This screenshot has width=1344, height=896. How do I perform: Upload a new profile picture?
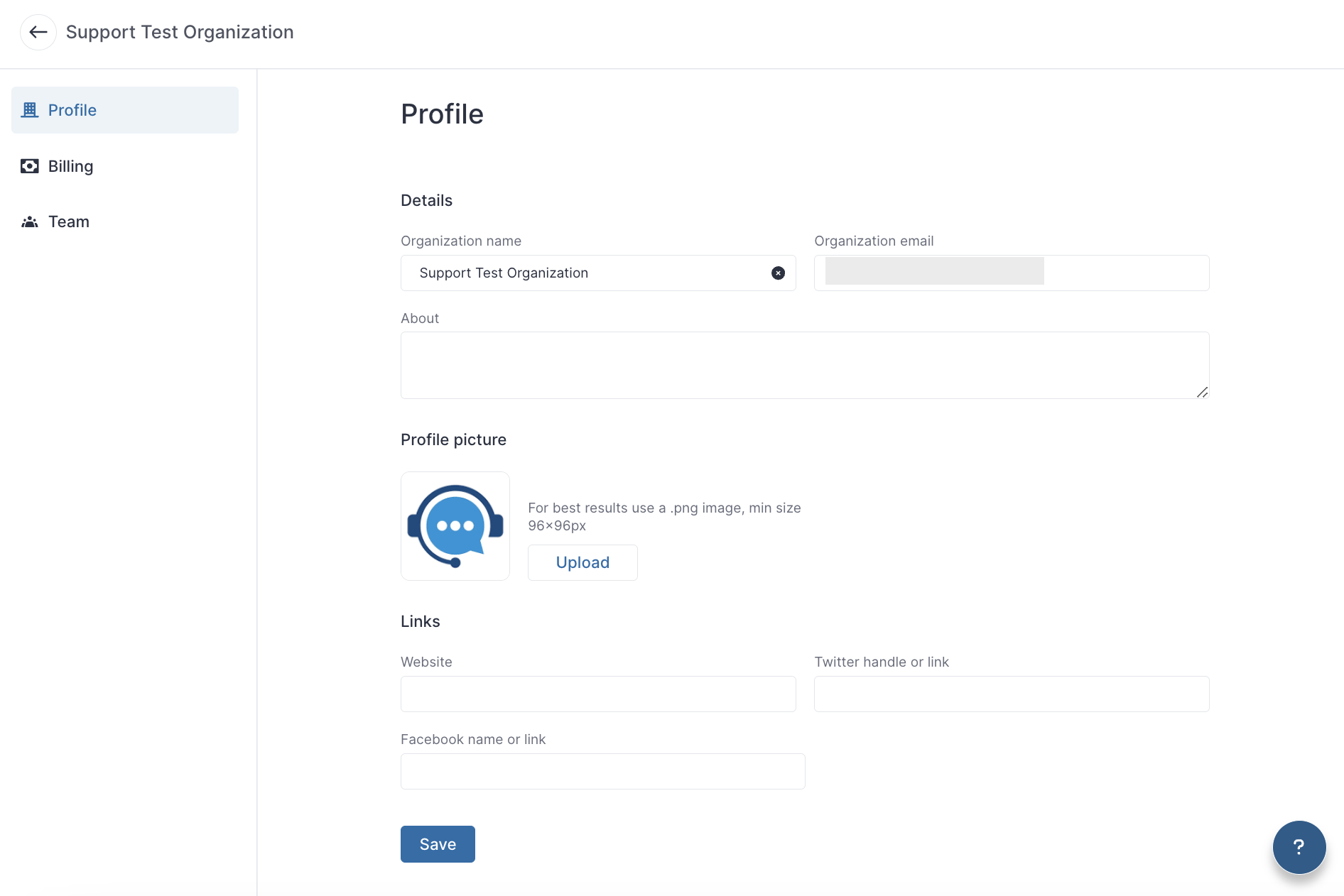tap(582, 563)
